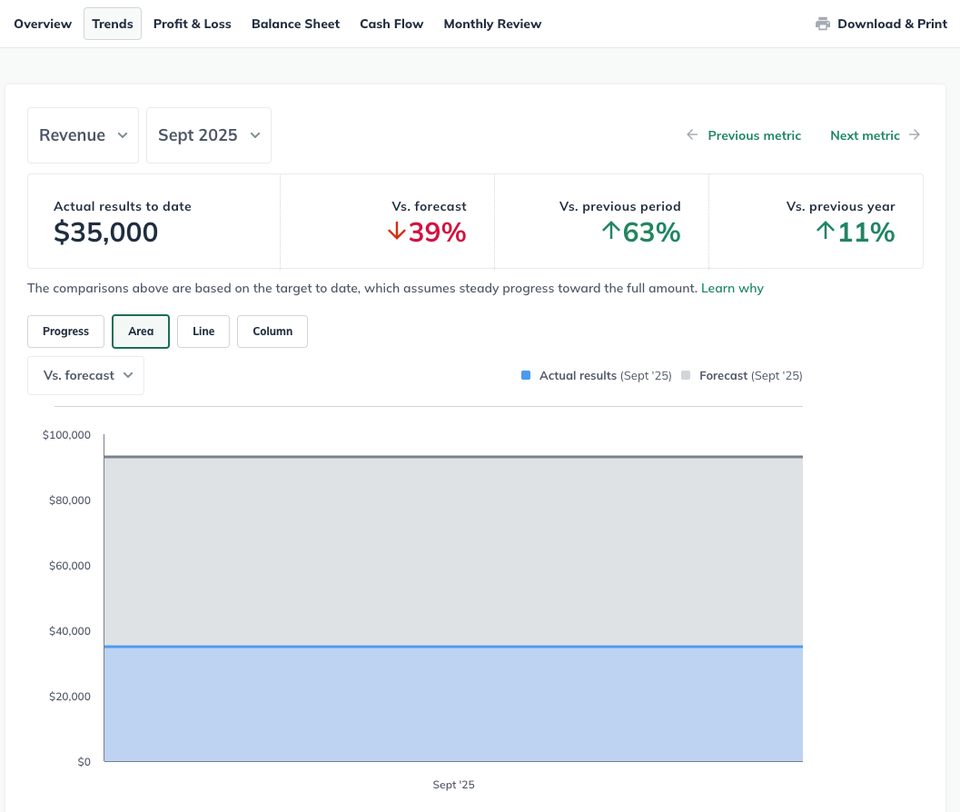This screenshot has width=960, height=812.
Task: Click the printer icon
Action: point(823,24)
